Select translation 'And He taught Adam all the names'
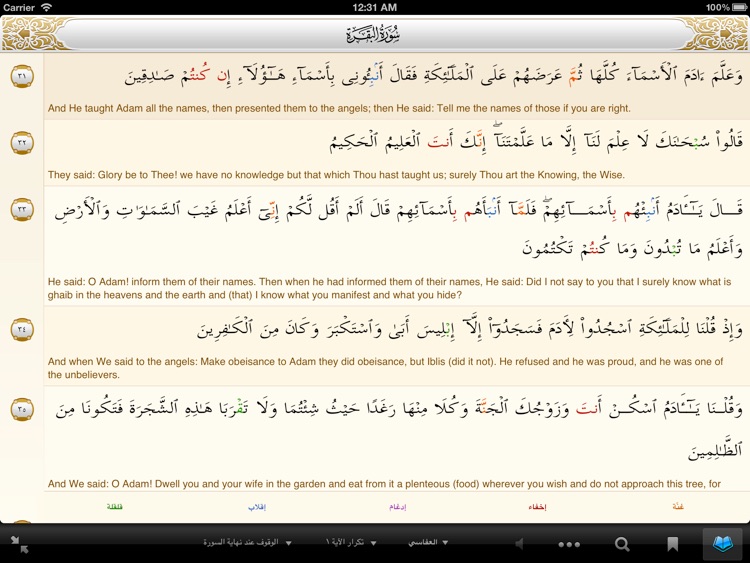Viewport: 750px width, 563px height. pyautogui.click(x=339, y=108)
